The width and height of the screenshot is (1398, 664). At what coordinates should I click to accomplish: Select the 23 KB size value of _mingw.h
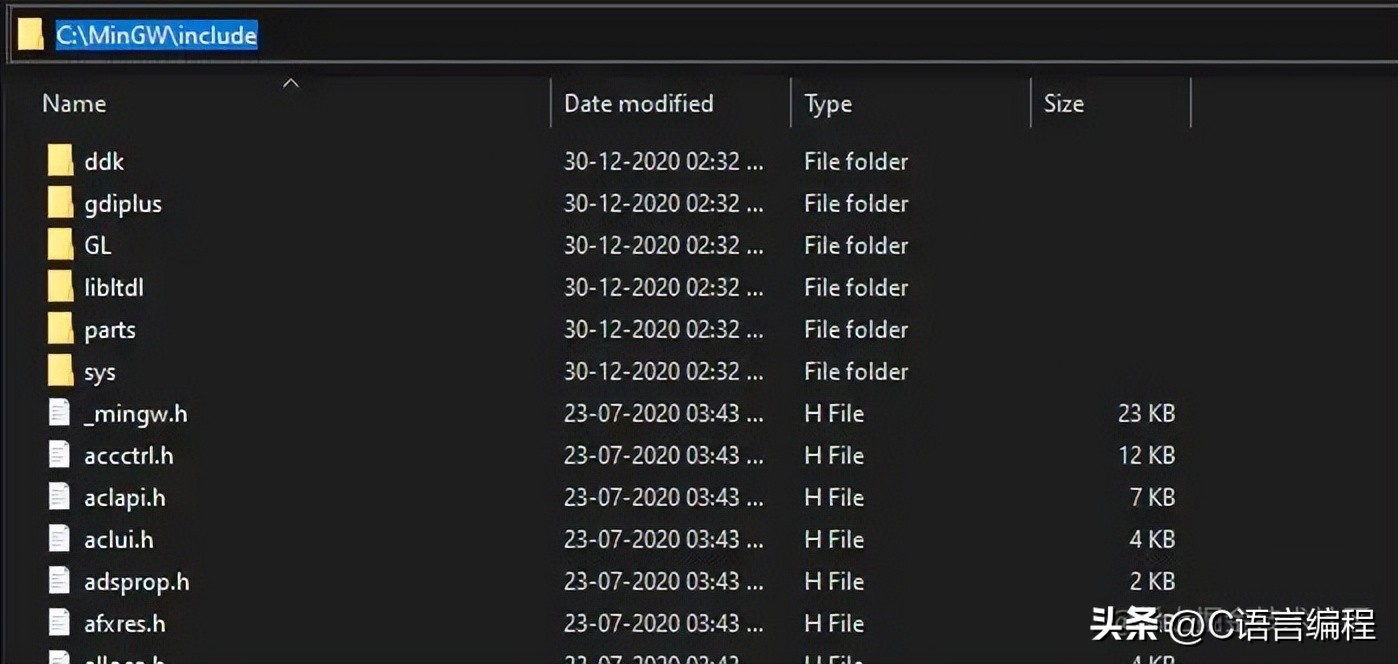click(1148, 413)
